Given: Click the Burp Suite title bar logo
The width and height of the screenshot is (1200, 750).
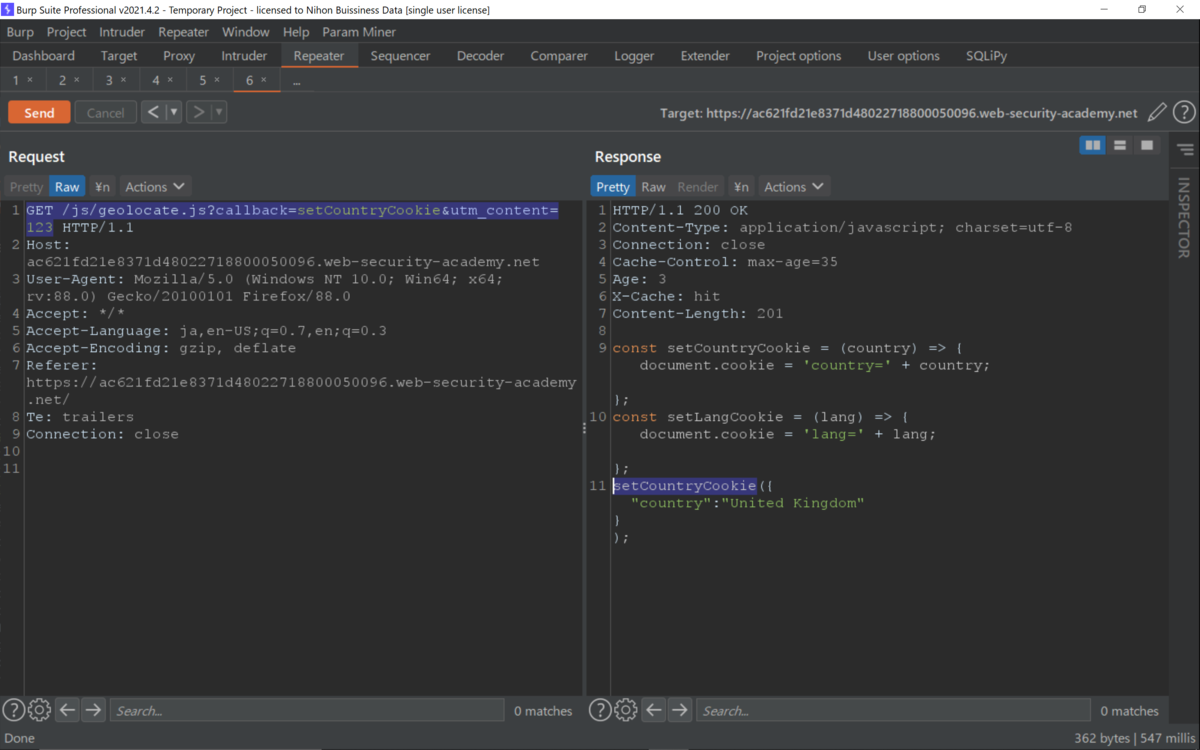Looking at the screenshot, I should [9, 9].
